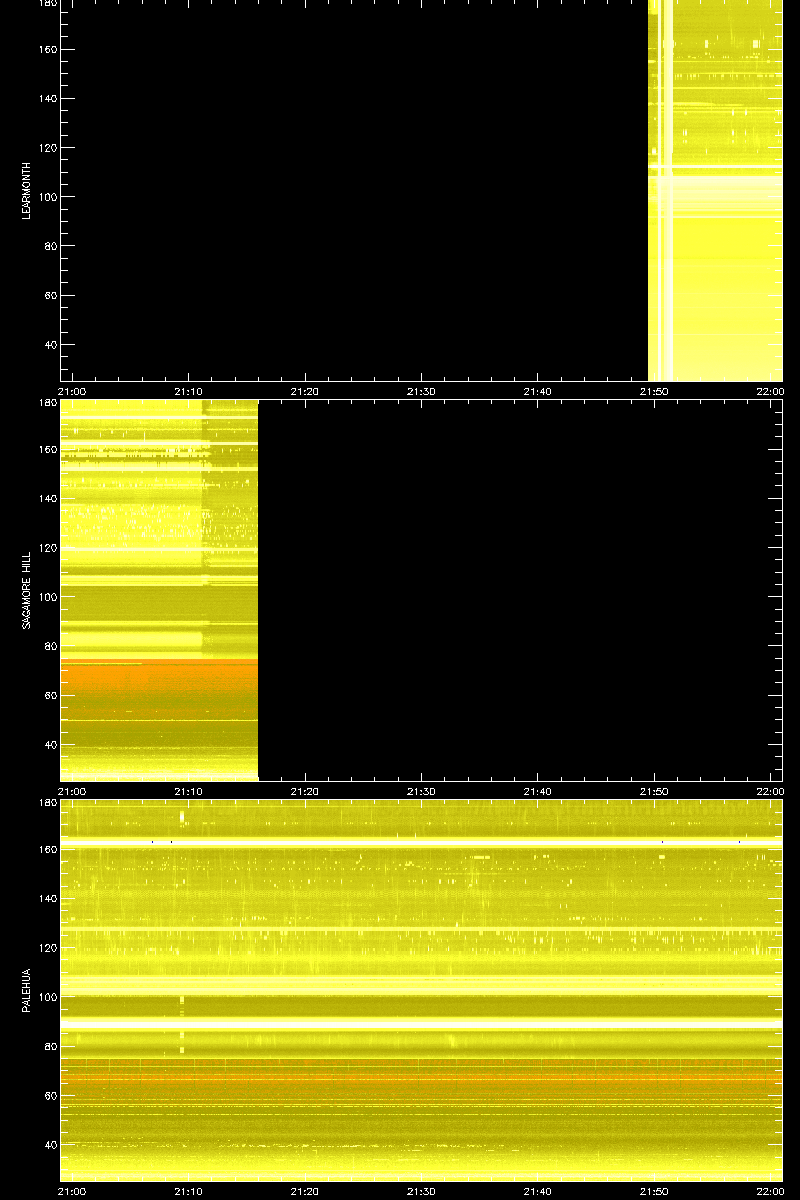Viewport: 800px width, 1200px height.
Task: Click the PALEHUA vertical axis label
Action: click(x=28, y=990)
